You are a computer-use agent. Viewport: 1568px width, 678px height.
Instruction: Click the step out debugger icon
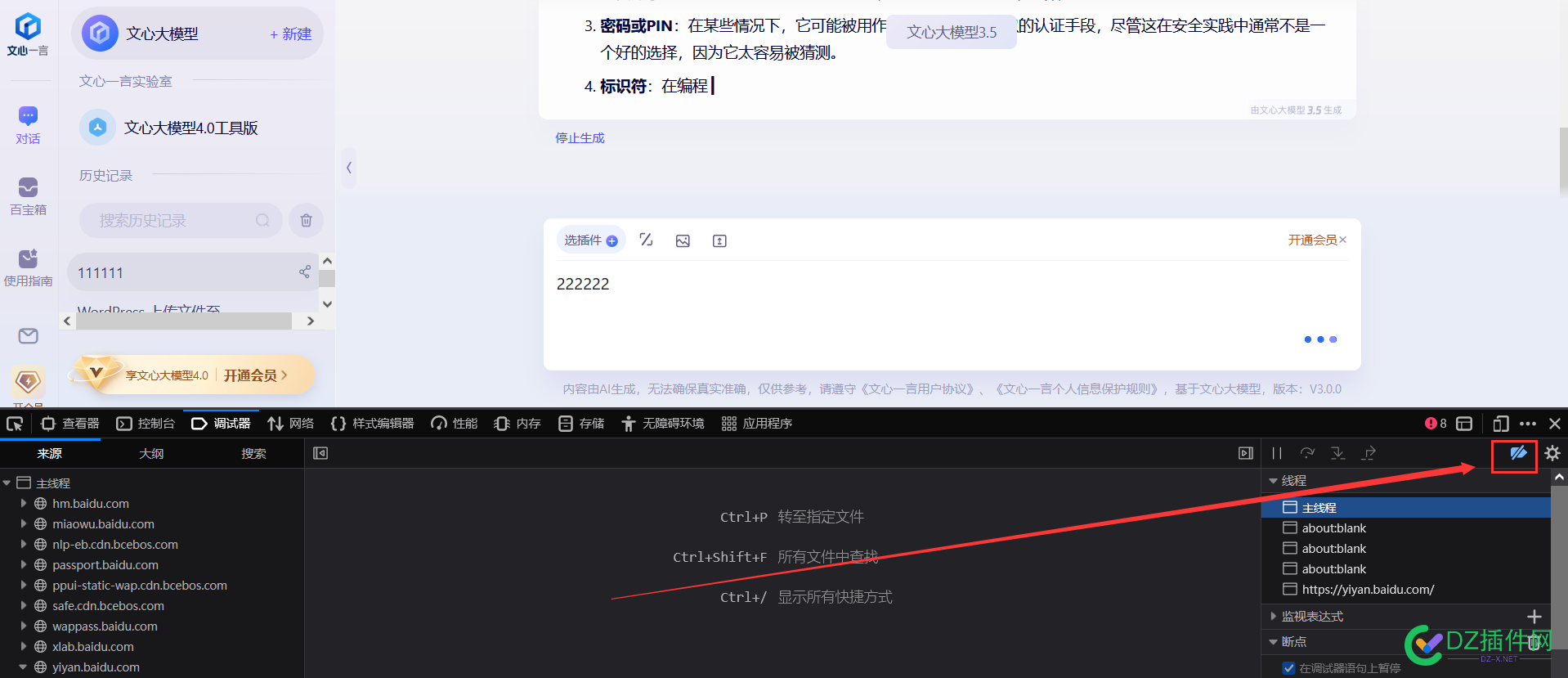1369,453
